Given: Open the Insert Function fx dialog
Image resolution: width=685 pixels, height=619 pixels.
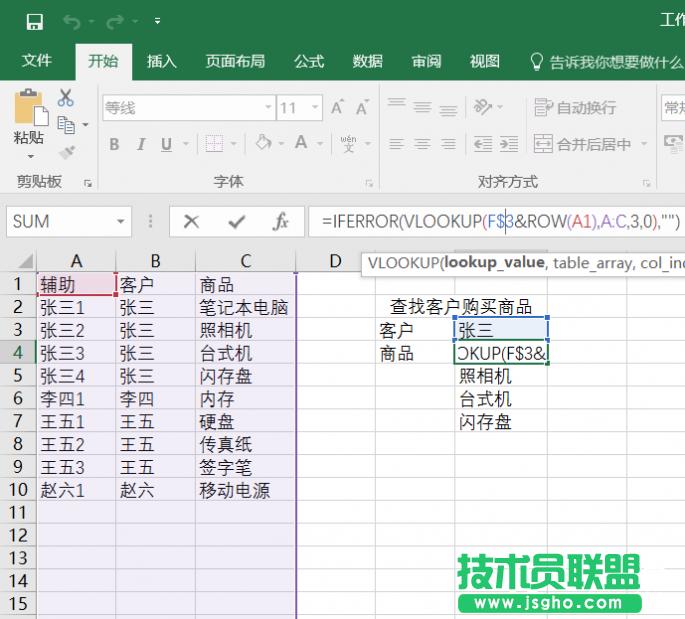Looking at the screenshot, I should (x=281, y=221).
